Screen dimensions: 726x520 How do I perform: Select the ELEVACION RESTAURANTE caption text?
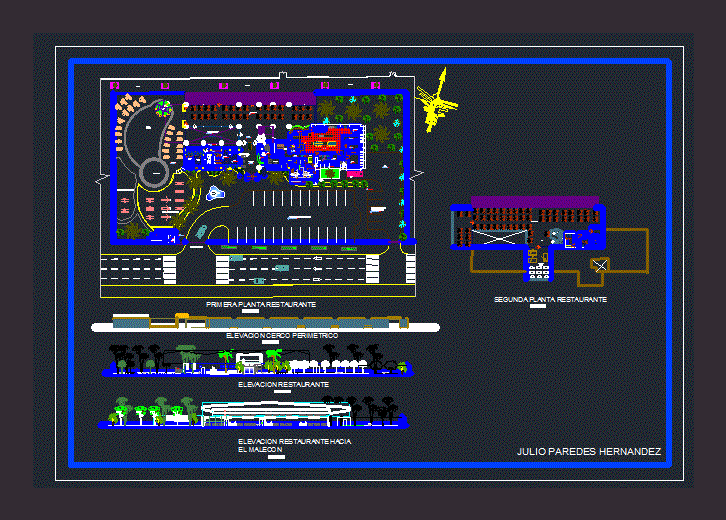click(x=283, y=384)
